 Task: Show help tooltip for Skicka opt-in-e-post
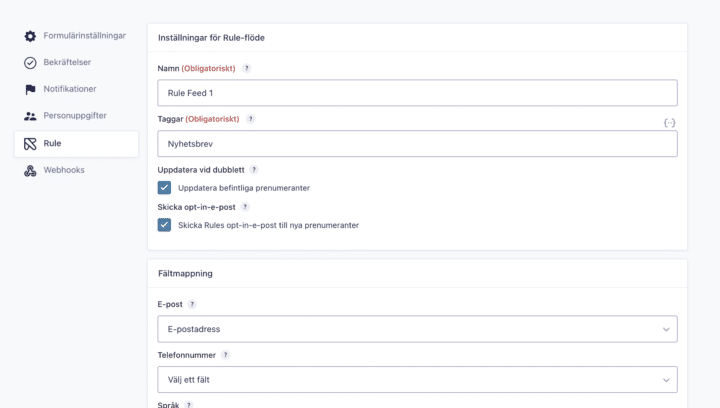[245, 207]
